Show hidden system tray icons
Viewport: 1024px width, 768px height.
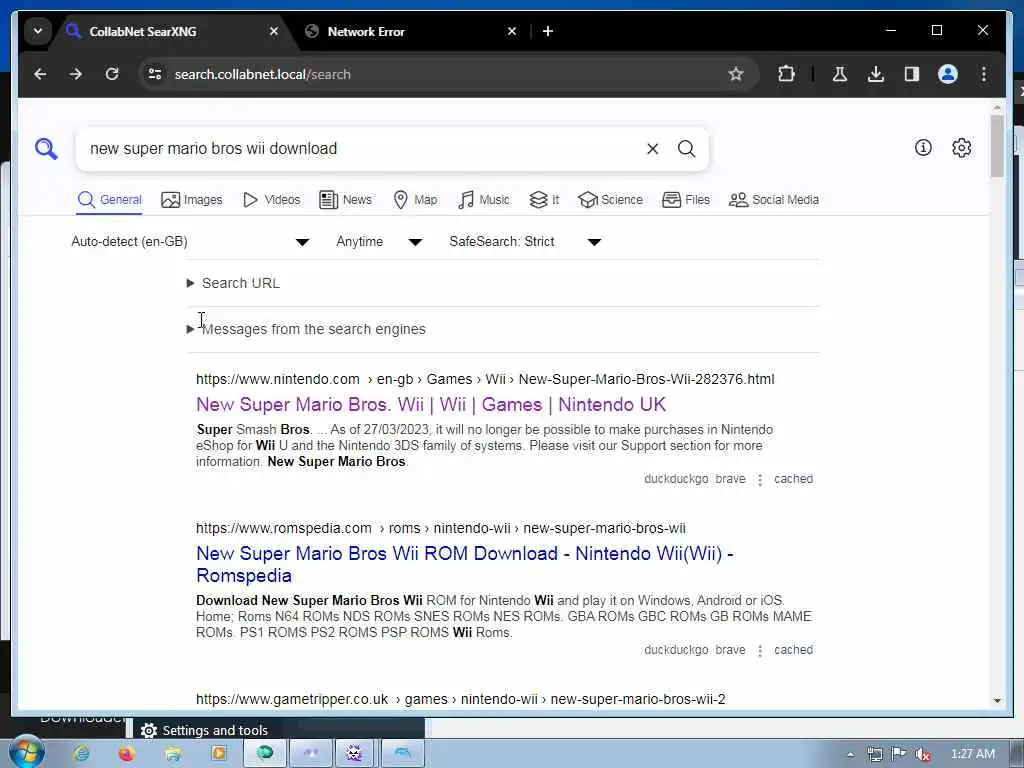pos(850,754)
